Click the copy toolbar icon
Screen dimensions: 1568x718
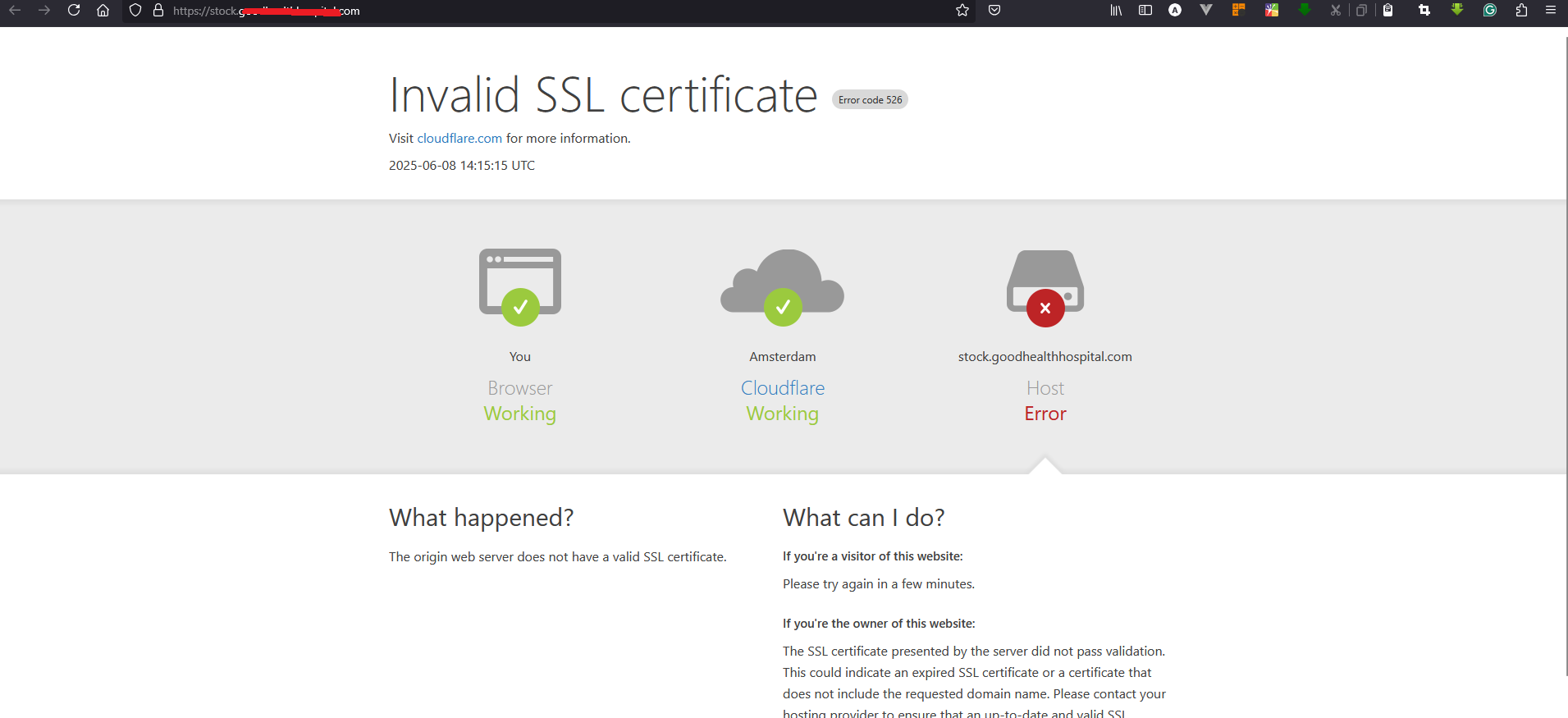tap(1361, 11)
